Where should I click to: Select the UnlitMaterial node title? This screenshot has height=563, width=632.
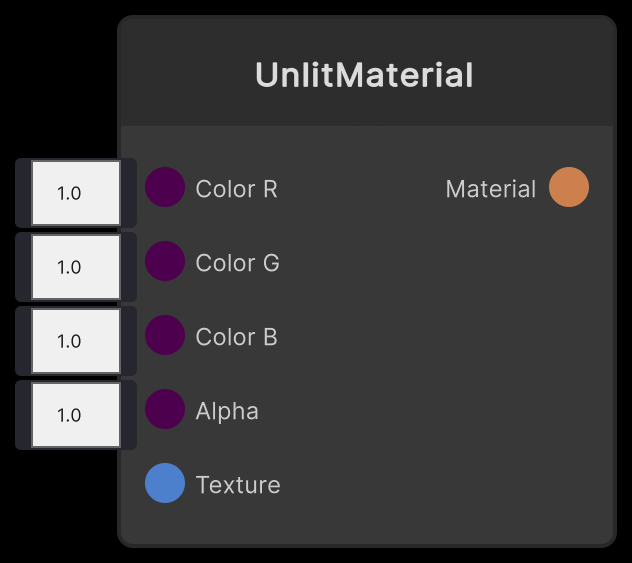pyautogui.click(x=364, y=76)
